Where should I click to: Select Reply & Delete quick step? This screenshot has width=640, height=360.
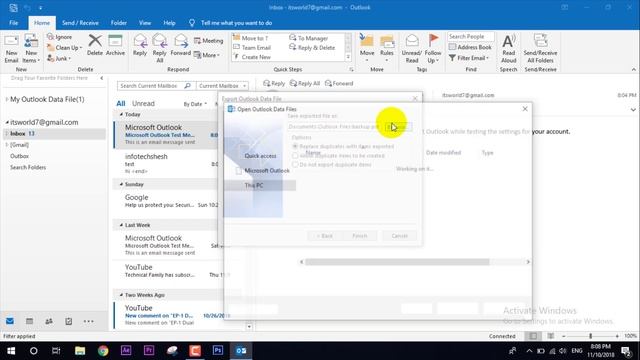pyautogui.click(x=312, y=48)
